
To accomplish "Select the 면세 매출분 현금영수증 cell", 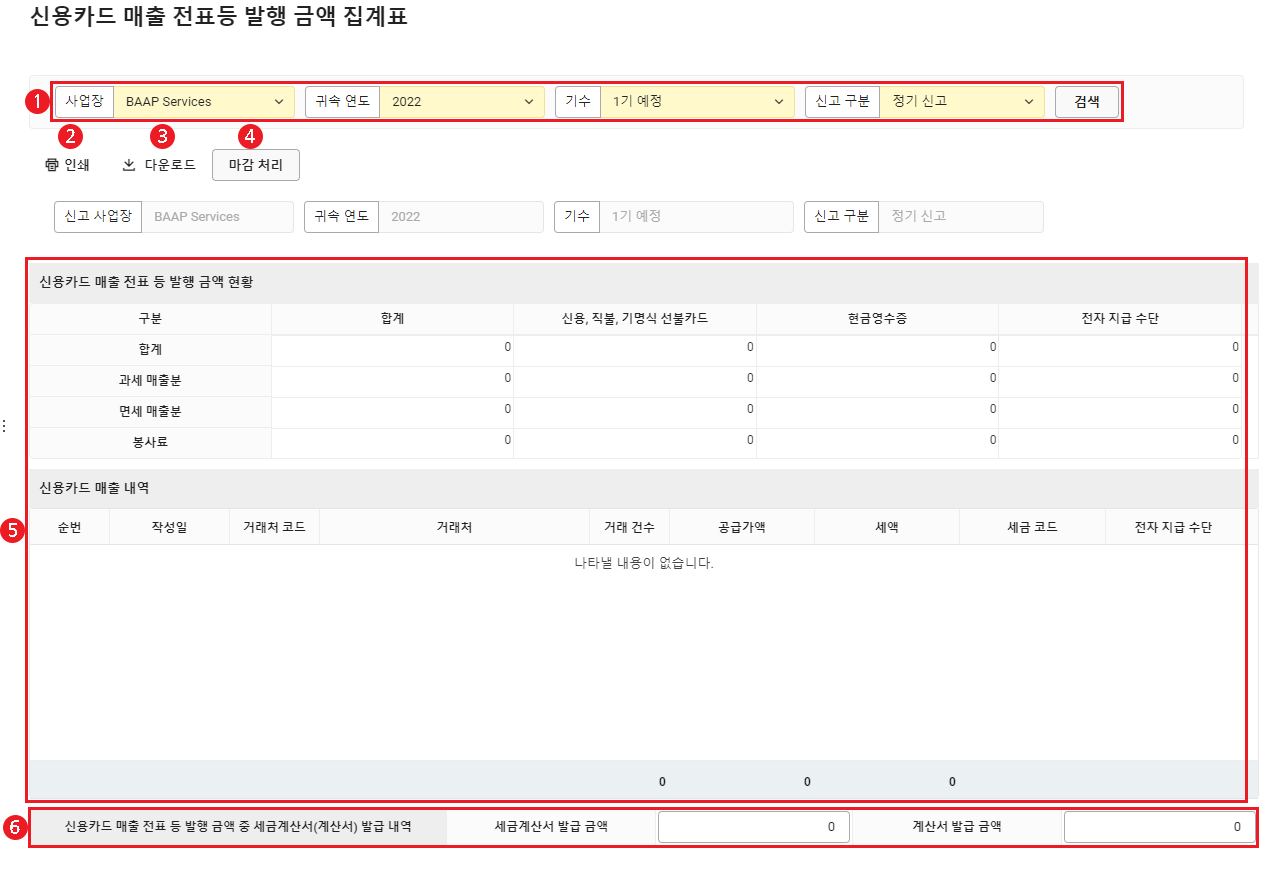I will tap(877, 411).
